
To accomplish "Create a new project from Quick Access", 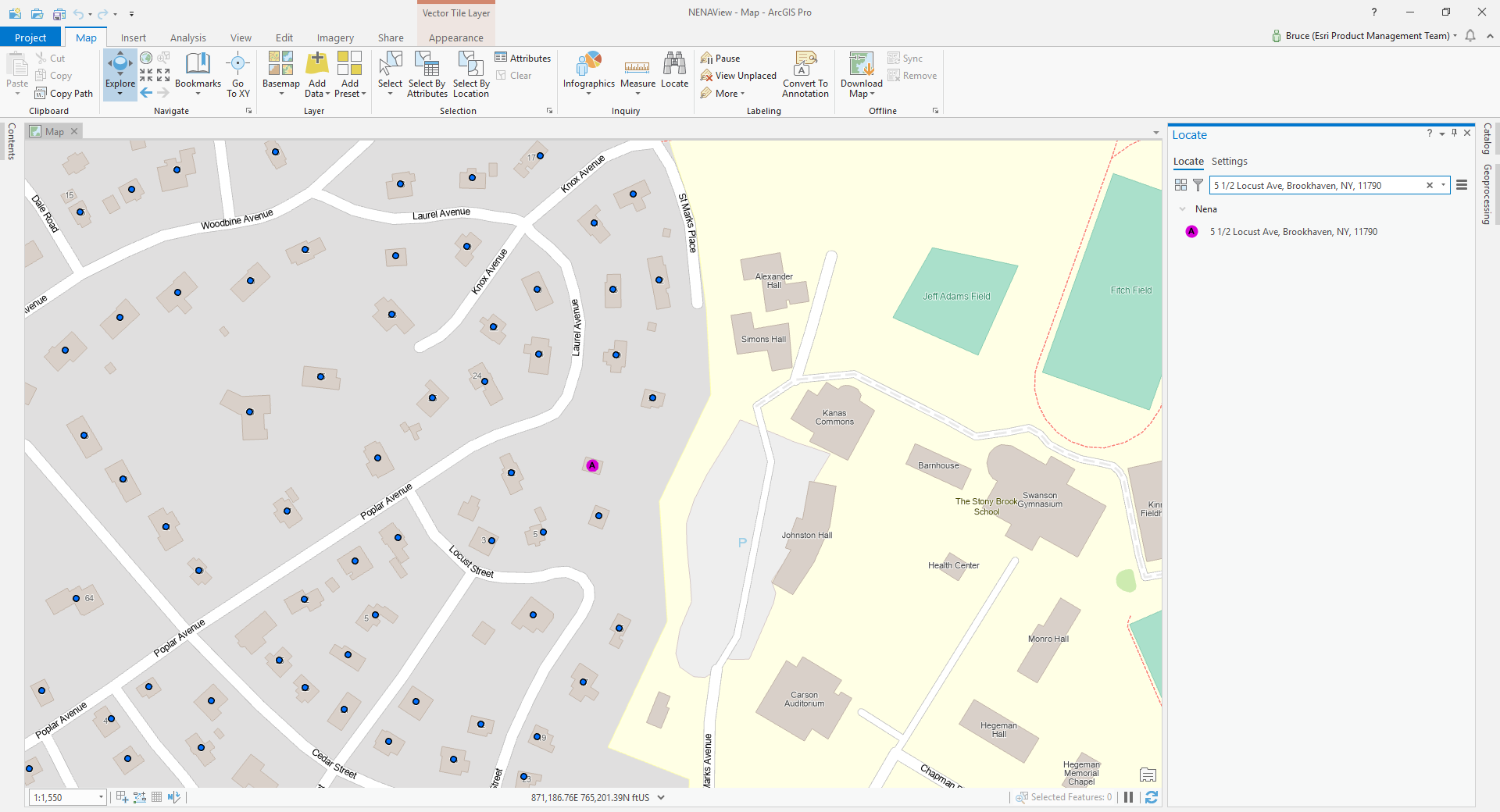I will coord(15,13).
